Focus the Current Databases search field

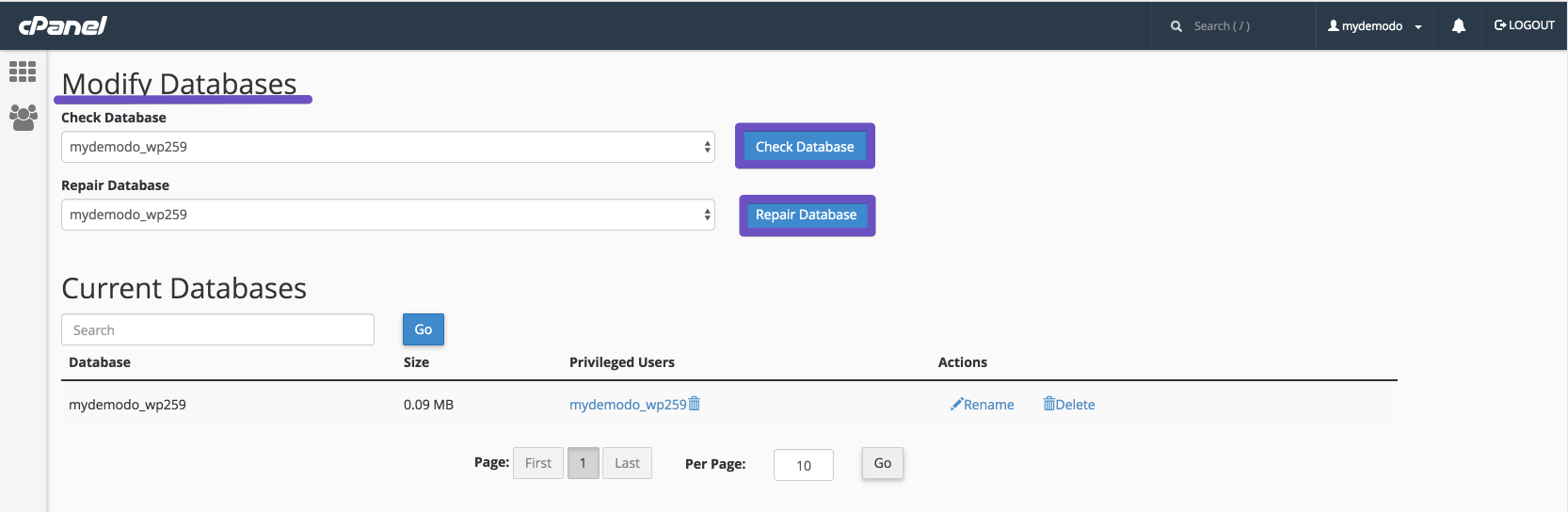point(217,330)
